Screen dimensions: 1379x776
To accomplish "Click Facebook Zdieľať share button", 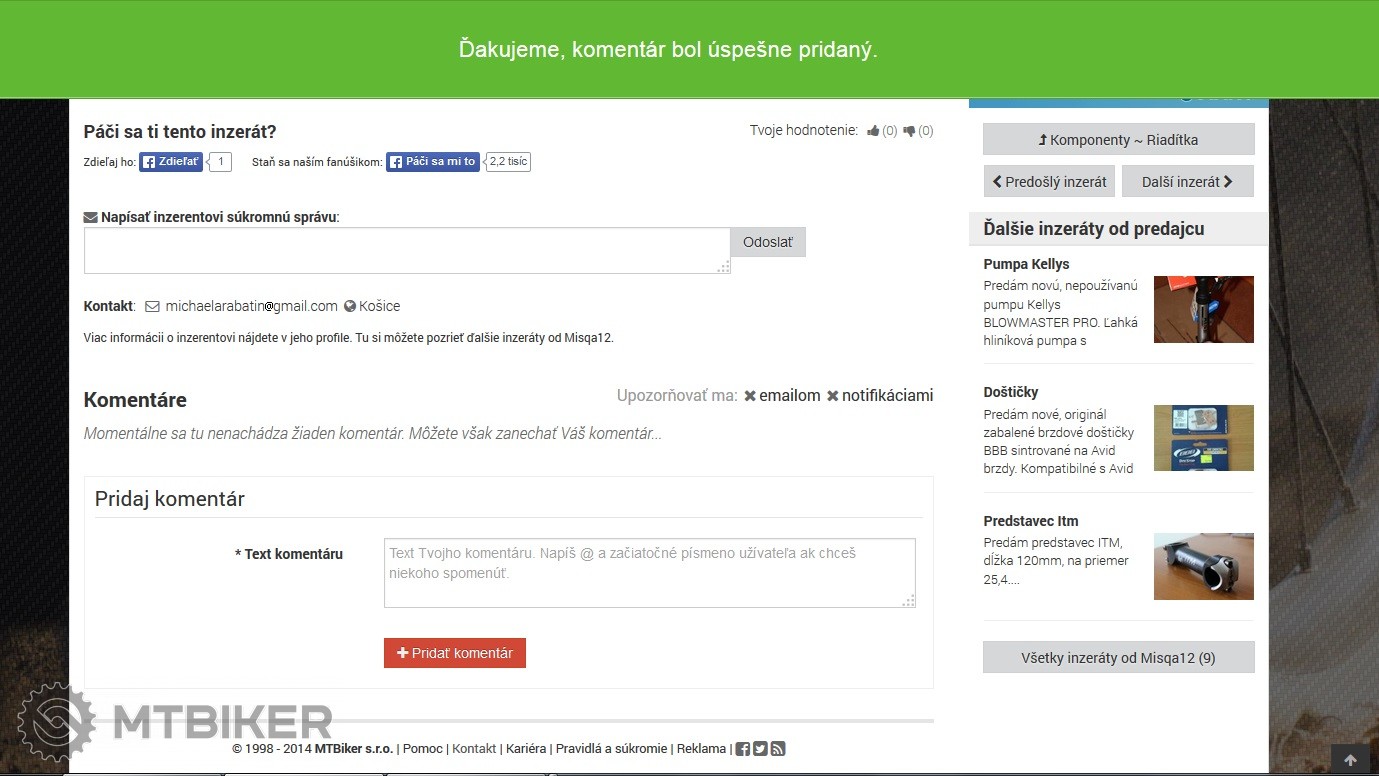I will point(171,162).
